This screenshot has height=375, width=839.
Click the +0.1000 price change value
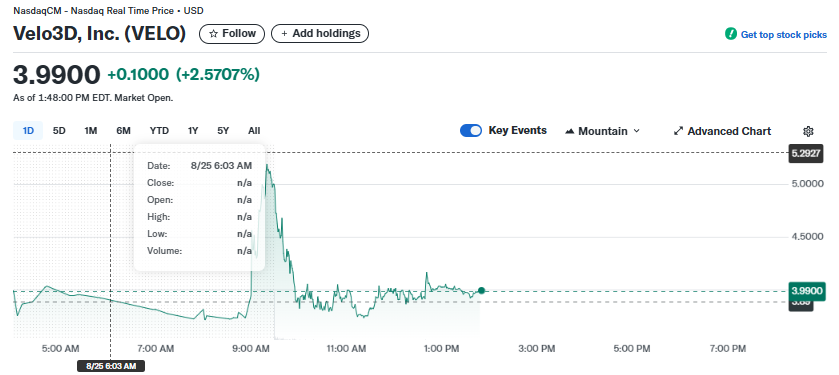138,75
